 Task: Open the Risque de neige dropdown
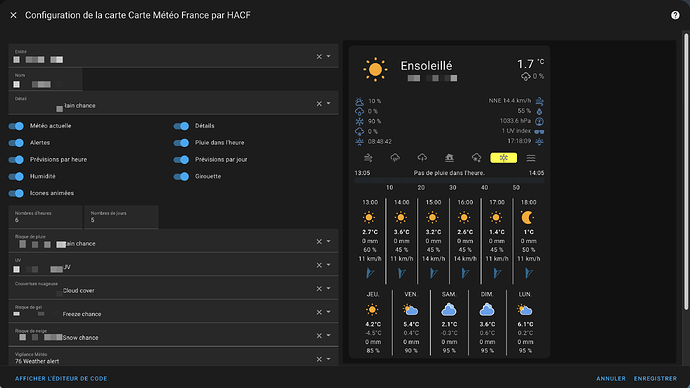point(329,335)
